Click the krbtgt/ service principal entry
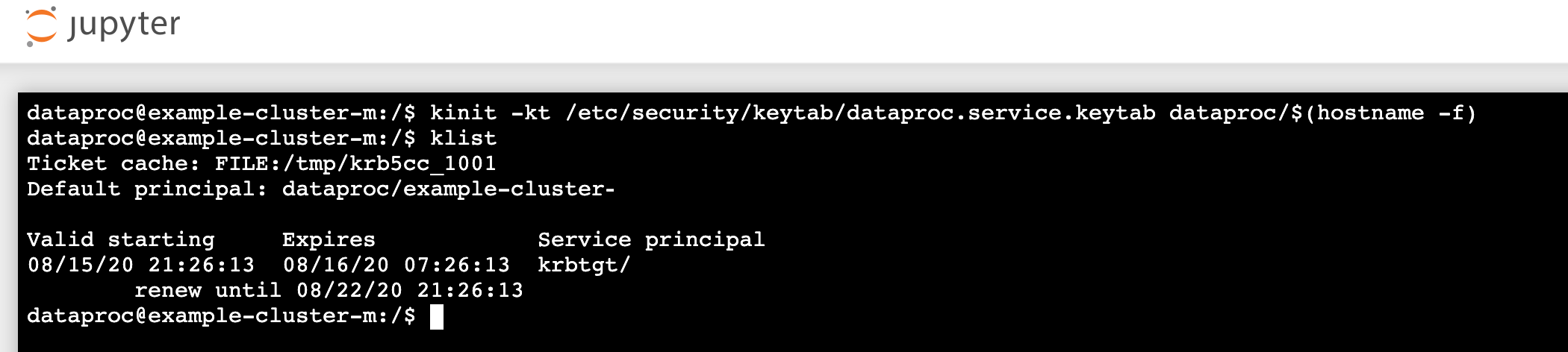Screen dimensions: 1568x352 click(584, 265)
